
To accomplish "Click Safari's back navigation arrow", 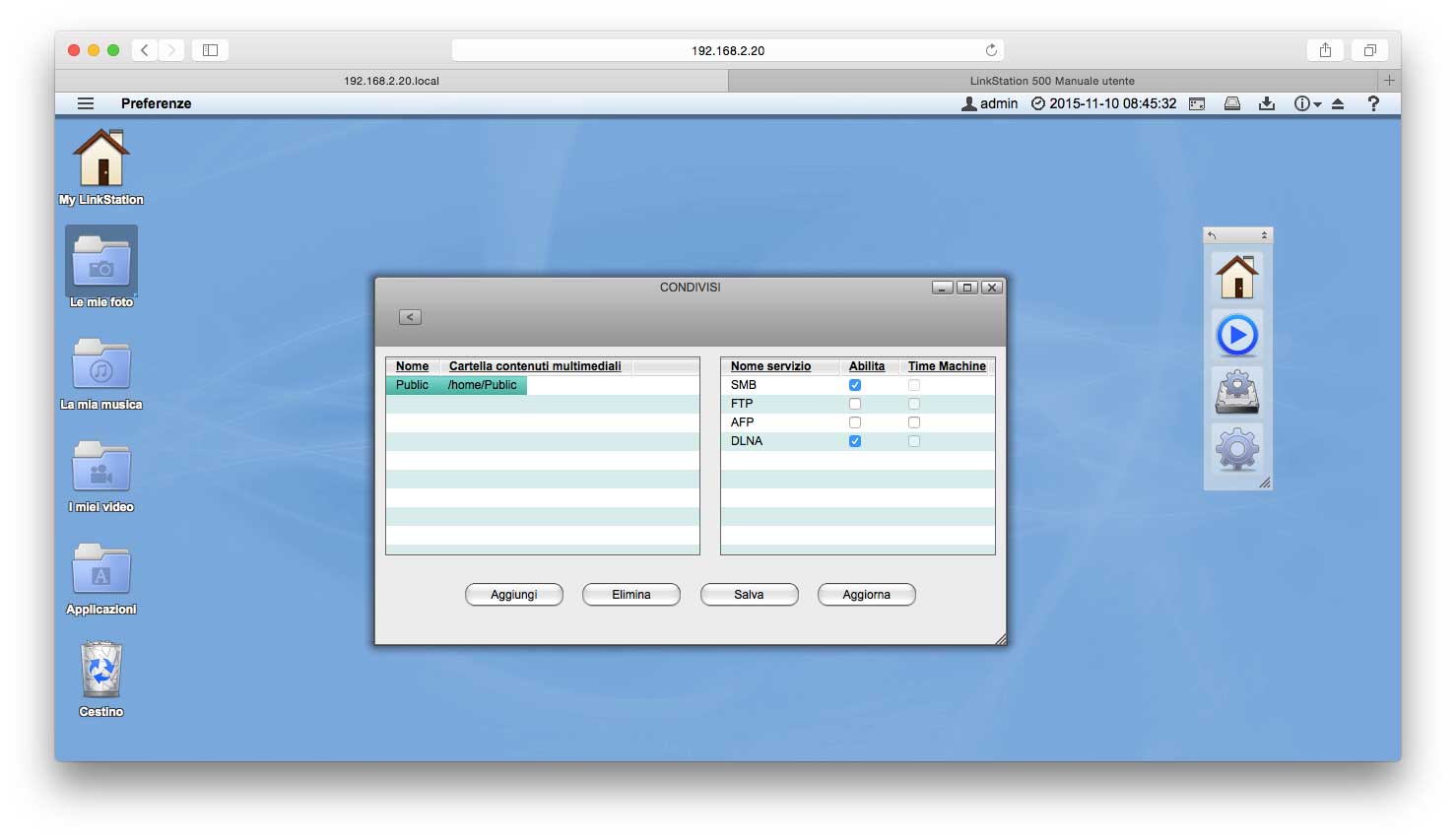I will pyautogui.click(x=145, y=50).
